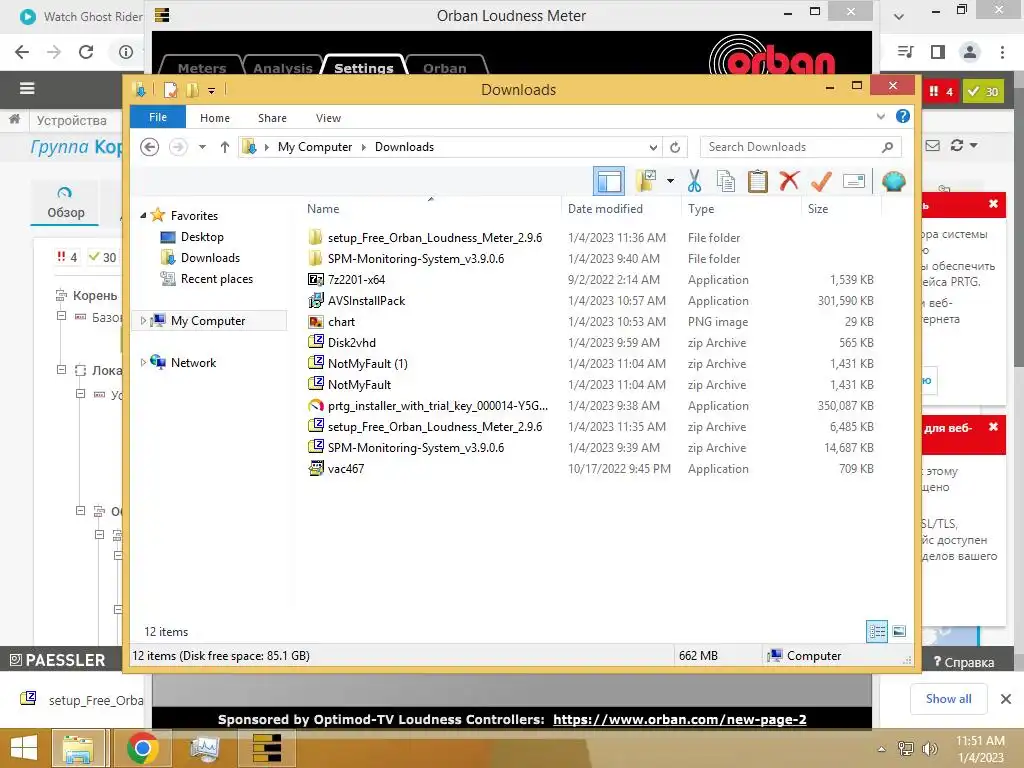Viewport: 1024px width, 768px height.
Task: Select NotMyFault (1) zip archive
Action: (x=367, y=363)
